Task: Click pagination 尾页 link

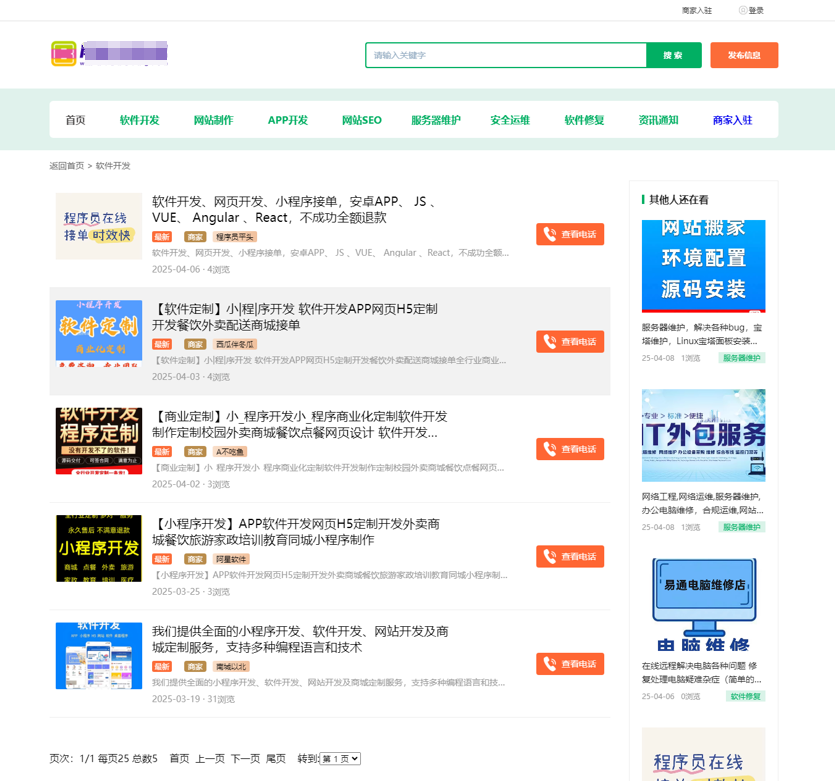Action: click(276, 759)
